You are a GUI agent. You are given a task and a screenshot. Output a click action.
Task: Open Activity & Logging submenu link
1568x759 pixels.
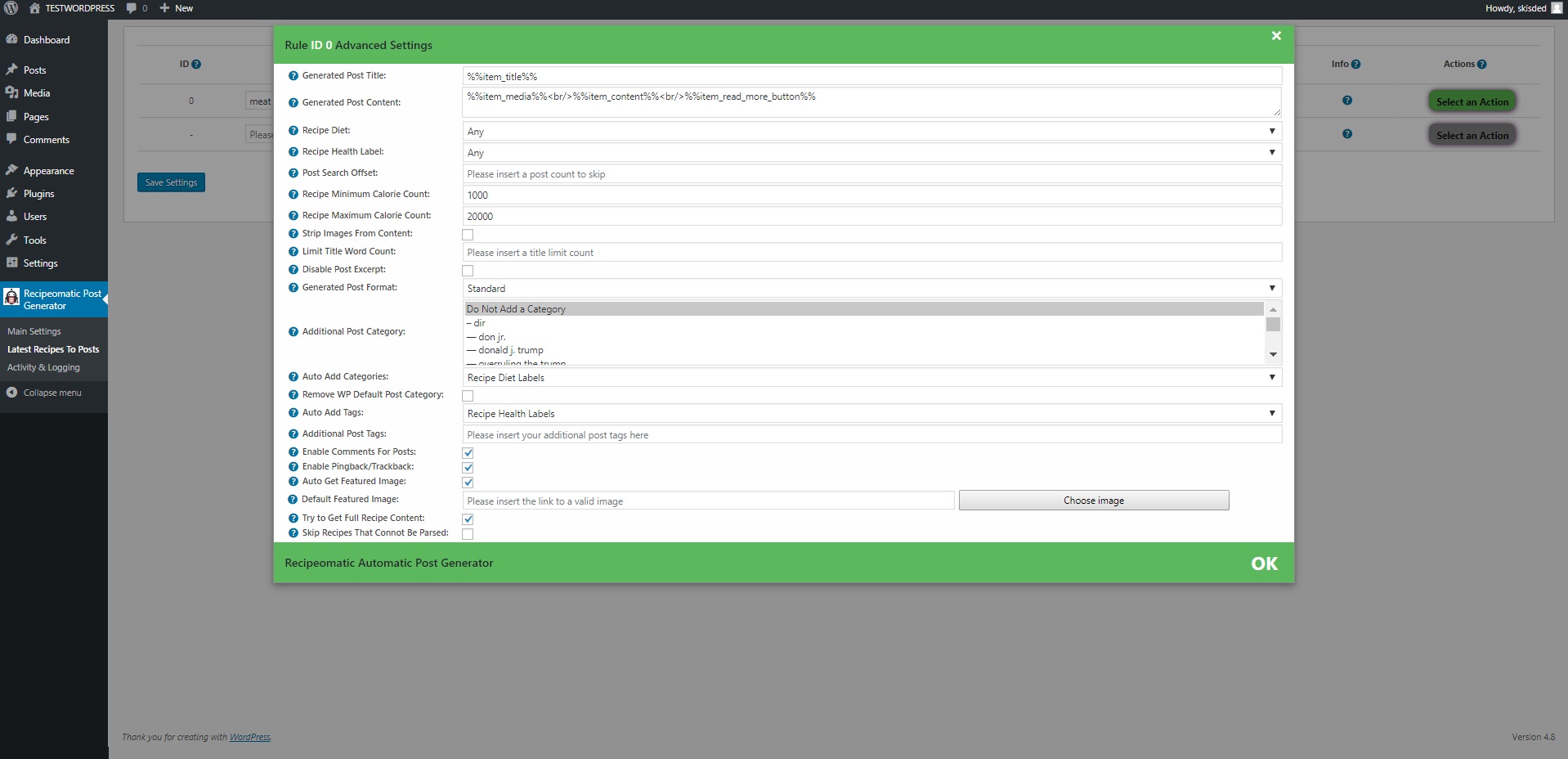(x=43, y=368)
